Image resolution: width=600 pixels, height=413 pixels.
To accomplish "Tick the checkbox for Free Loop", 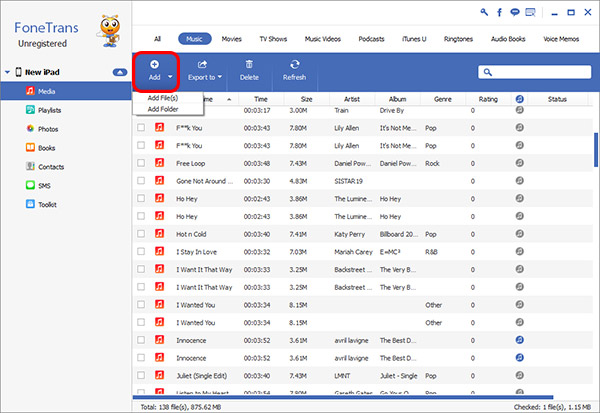I will (141, 163).
